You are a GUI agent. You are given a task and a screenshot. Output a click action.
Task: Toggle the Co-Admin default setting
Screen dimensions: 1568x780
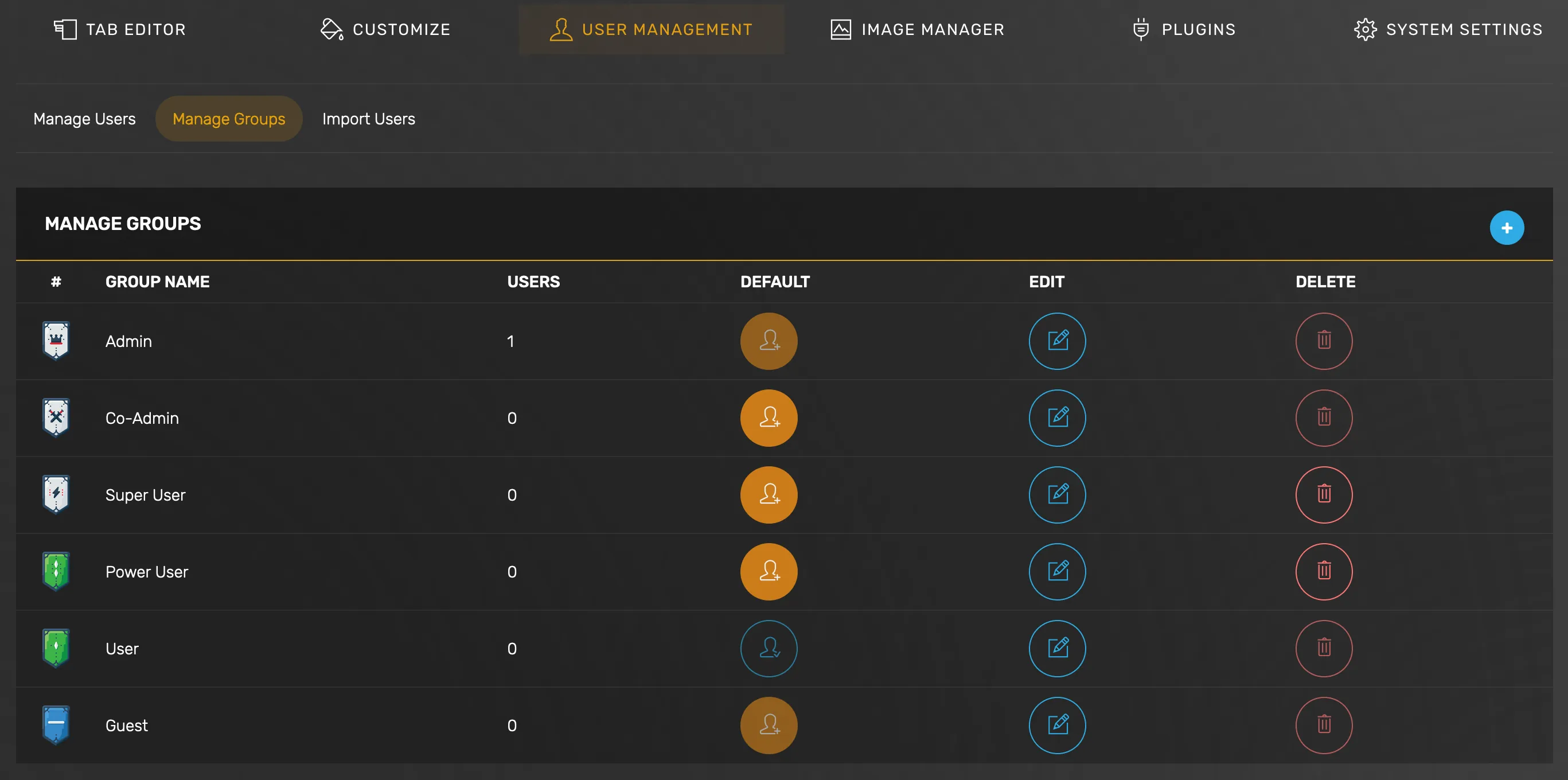click(768, 418)
